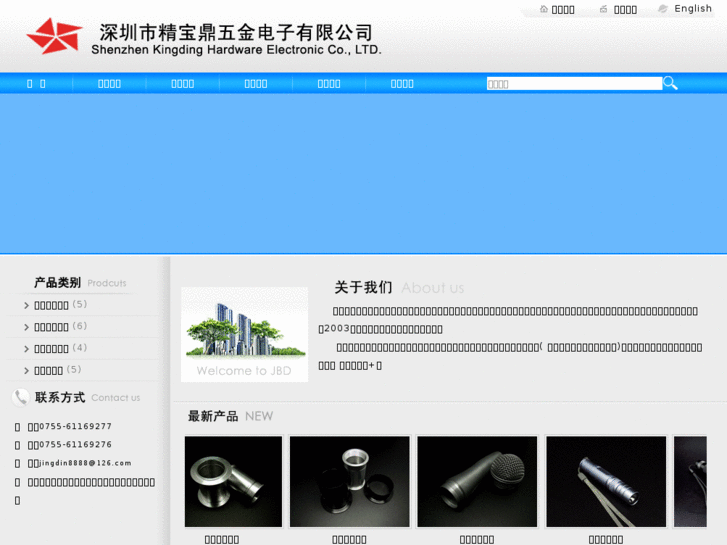The width and height of the screenshot is (727, 545).
Task: Click the magnifying glass search icon
Action: 670,83
